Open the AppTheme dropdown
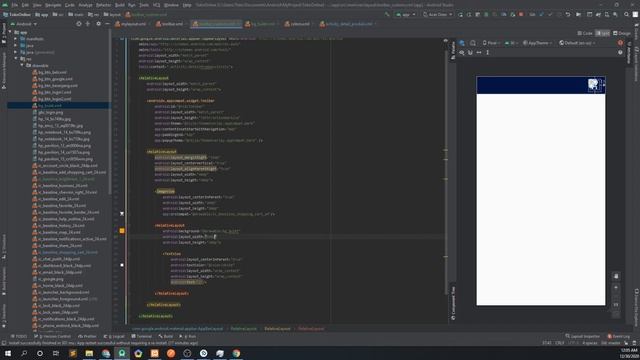 point(537,43)
